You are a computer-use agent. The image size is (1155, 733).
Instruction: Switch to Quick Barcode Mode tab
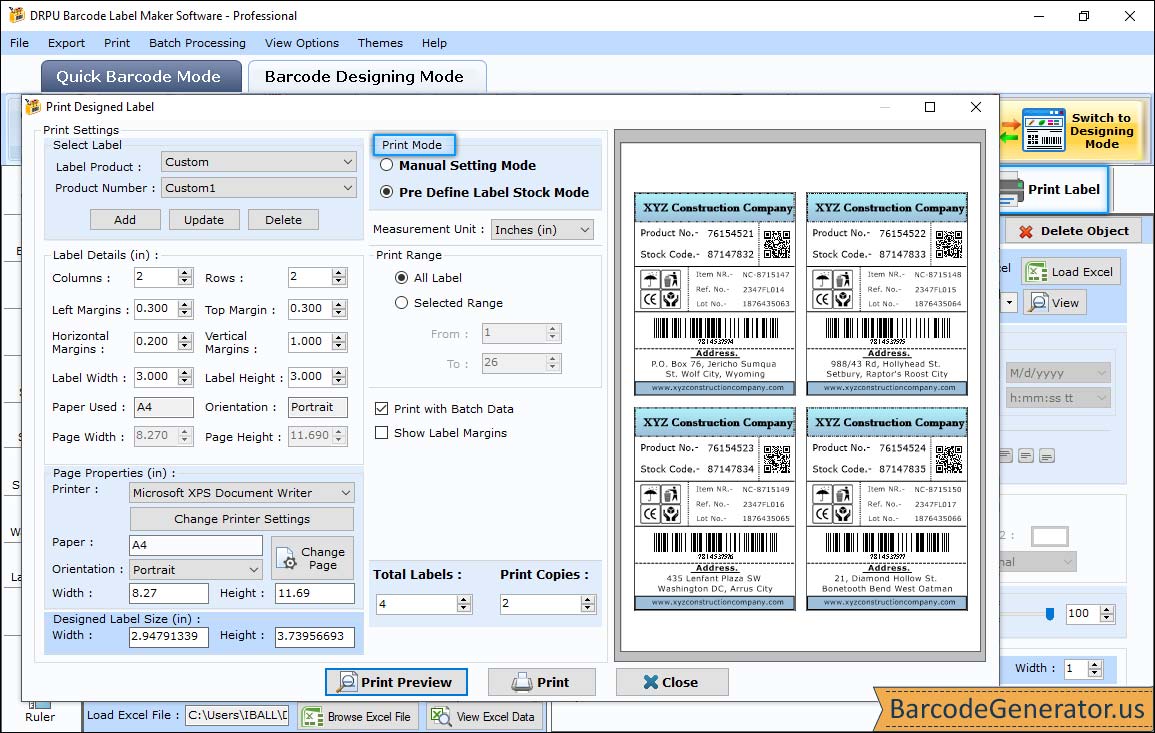[139, 77]
